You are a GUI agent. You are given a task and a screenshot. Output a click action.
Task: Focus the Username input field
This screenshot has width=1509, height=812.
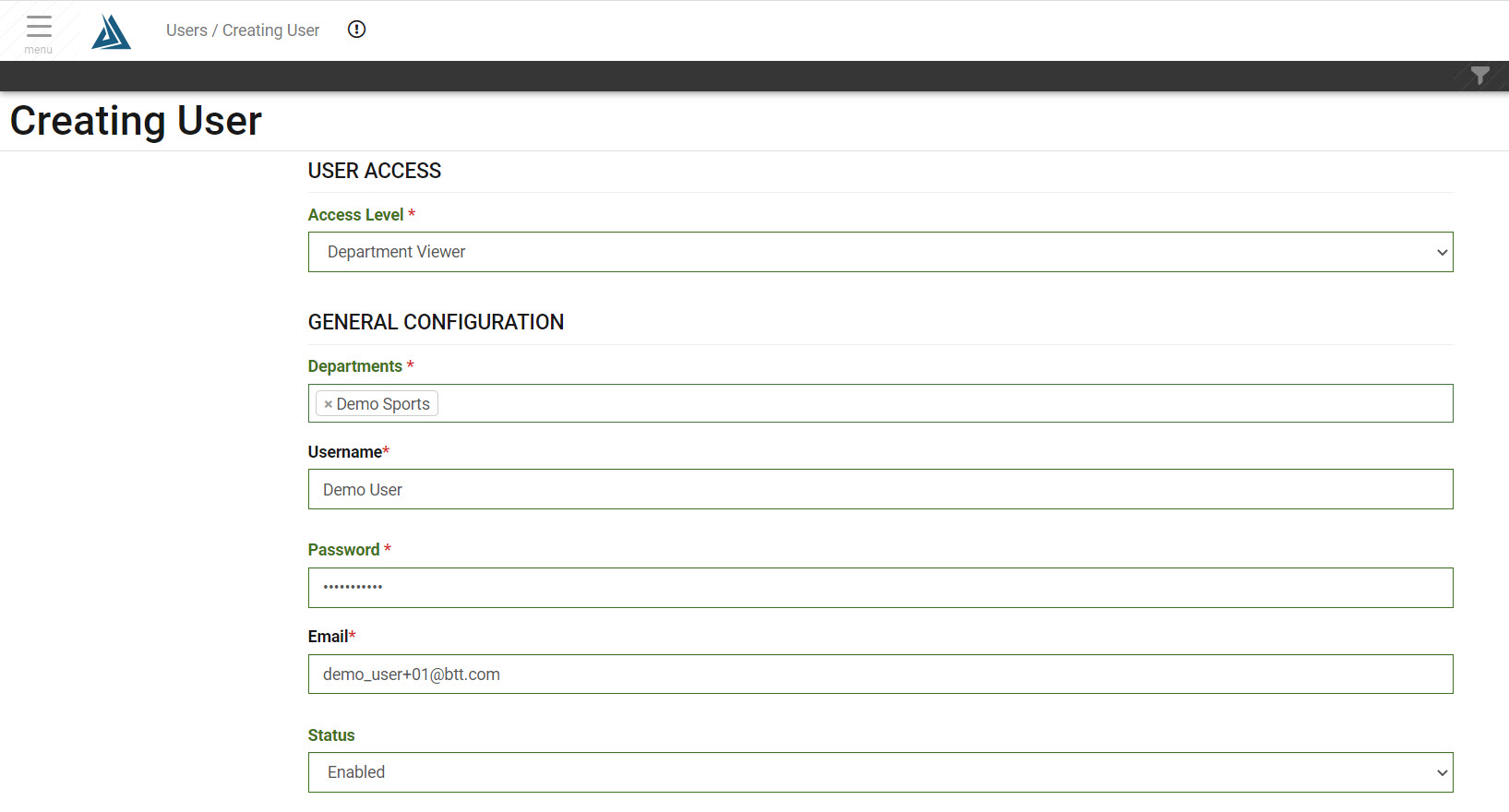[x=880, y=489]
